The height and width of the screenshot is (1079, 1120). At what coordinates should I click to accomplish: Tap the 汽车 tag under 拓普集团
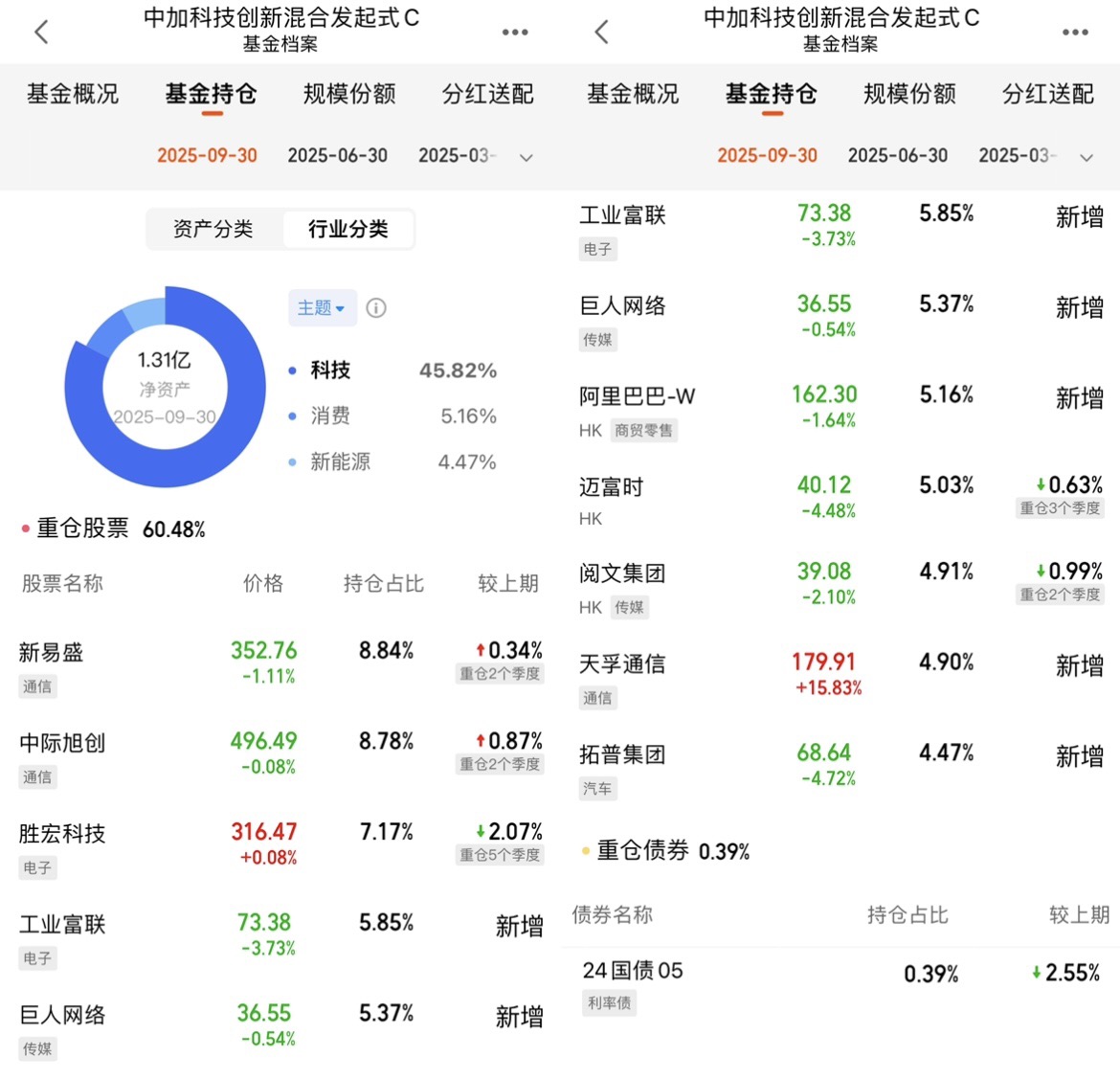[x=598, y=788]
